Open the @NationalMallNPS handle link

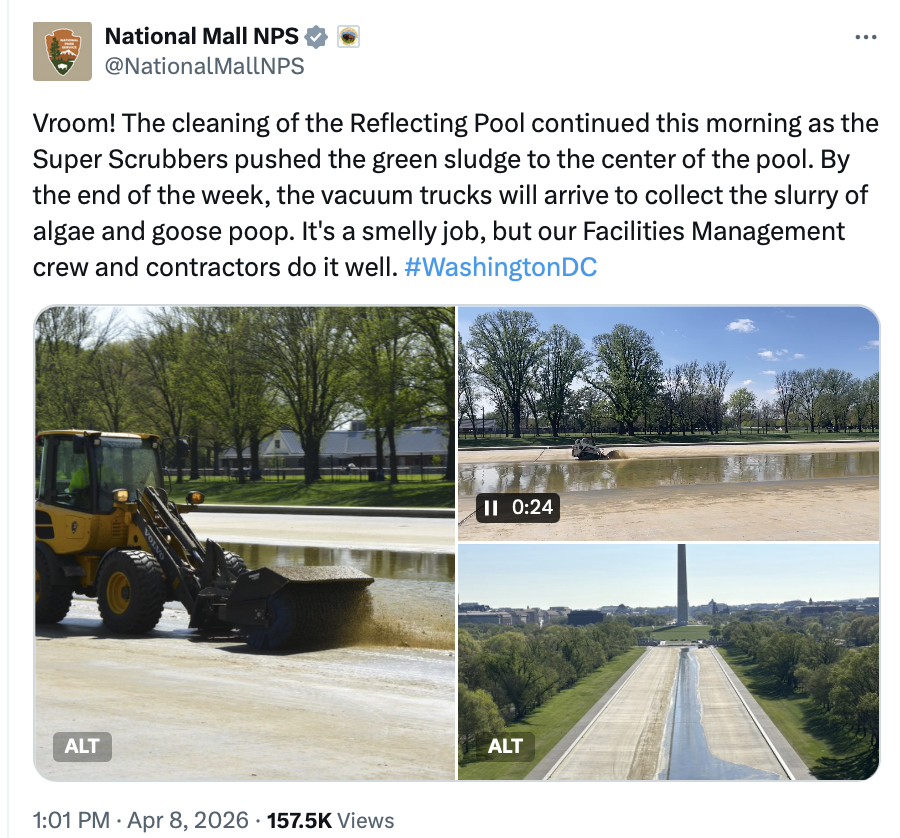pyautogui.click(x=204, y=66)
